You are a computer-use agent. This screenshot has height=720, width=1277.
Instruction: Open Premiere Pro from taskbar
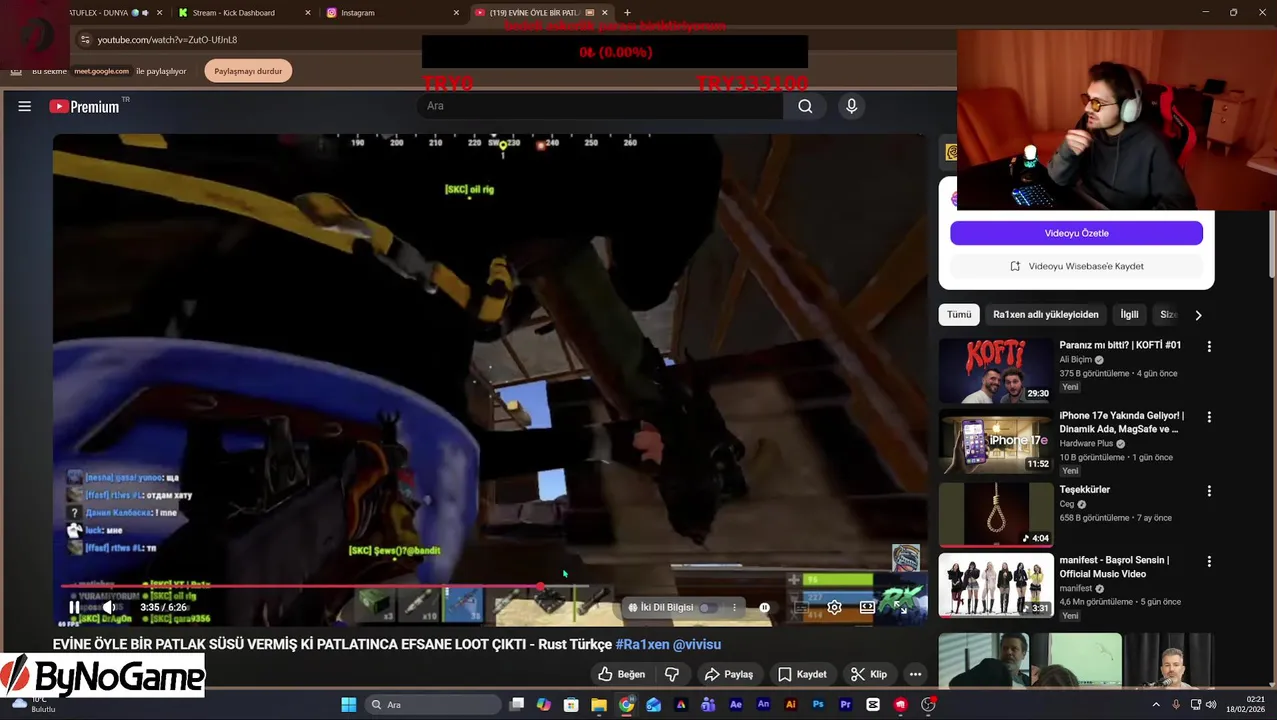(845, 705)
